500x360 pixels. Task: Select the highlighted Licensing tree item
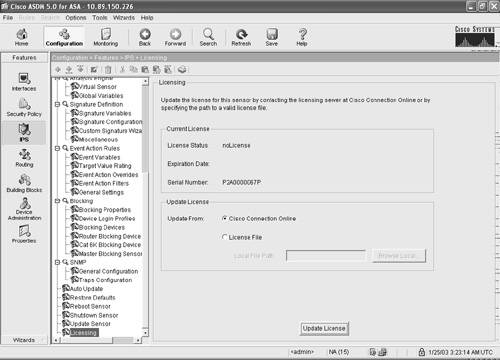tap(80, 332)
